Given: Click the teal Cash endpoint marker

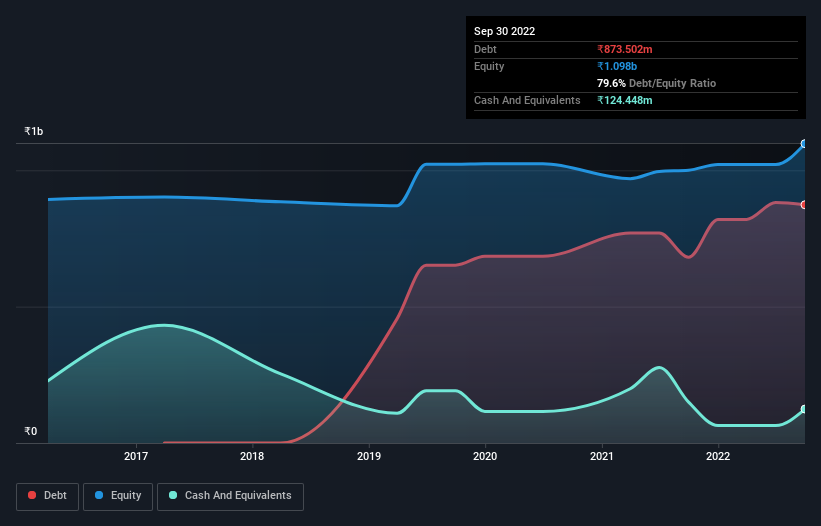Looking at the screenshot, I should point(805,409).
